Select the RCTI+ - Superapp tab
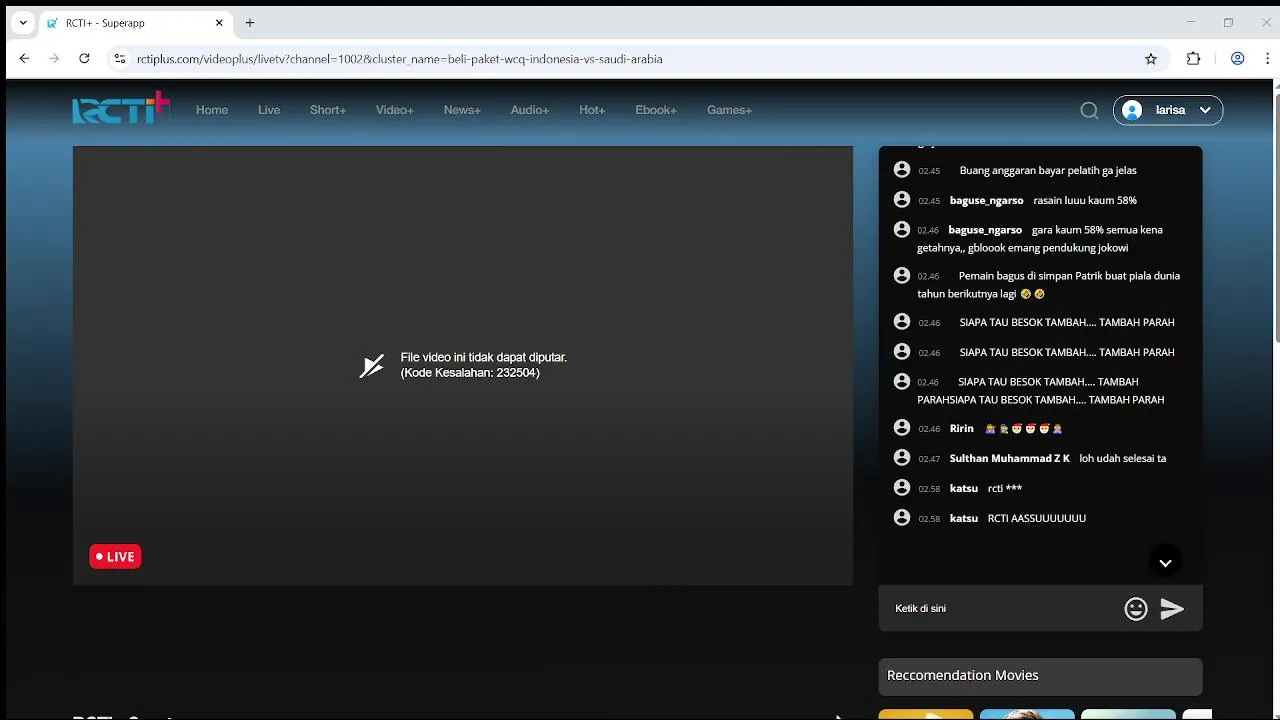The height and width of the screenshot is (720, 1280). [134, 23]
